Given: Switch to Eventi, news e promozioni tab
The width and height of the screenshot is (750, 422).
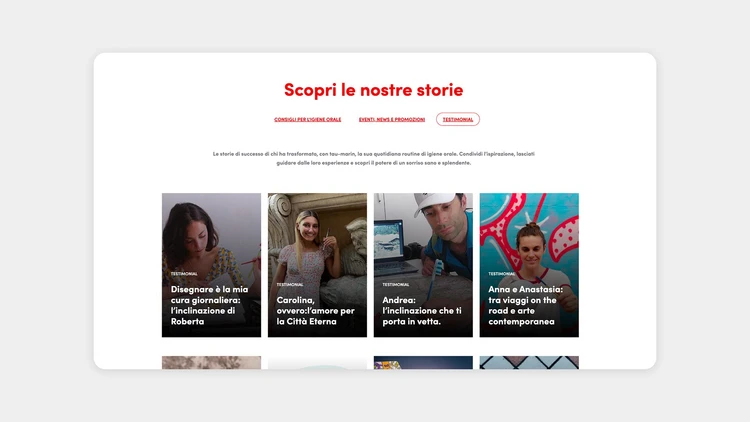Looking at the screenshot, I should (392, 119).
